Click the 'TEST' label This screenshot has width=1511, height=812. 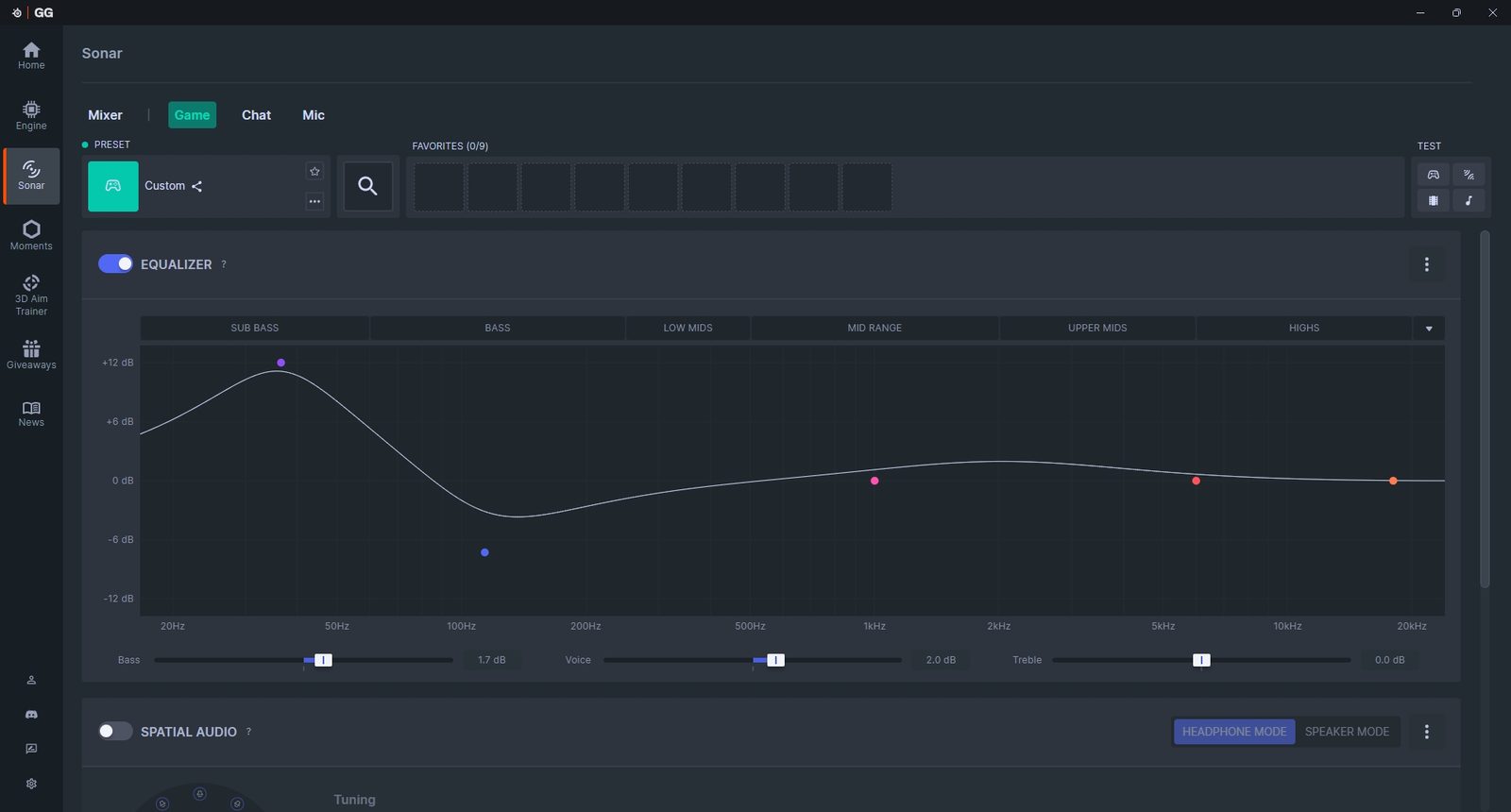click(1429, 146)
